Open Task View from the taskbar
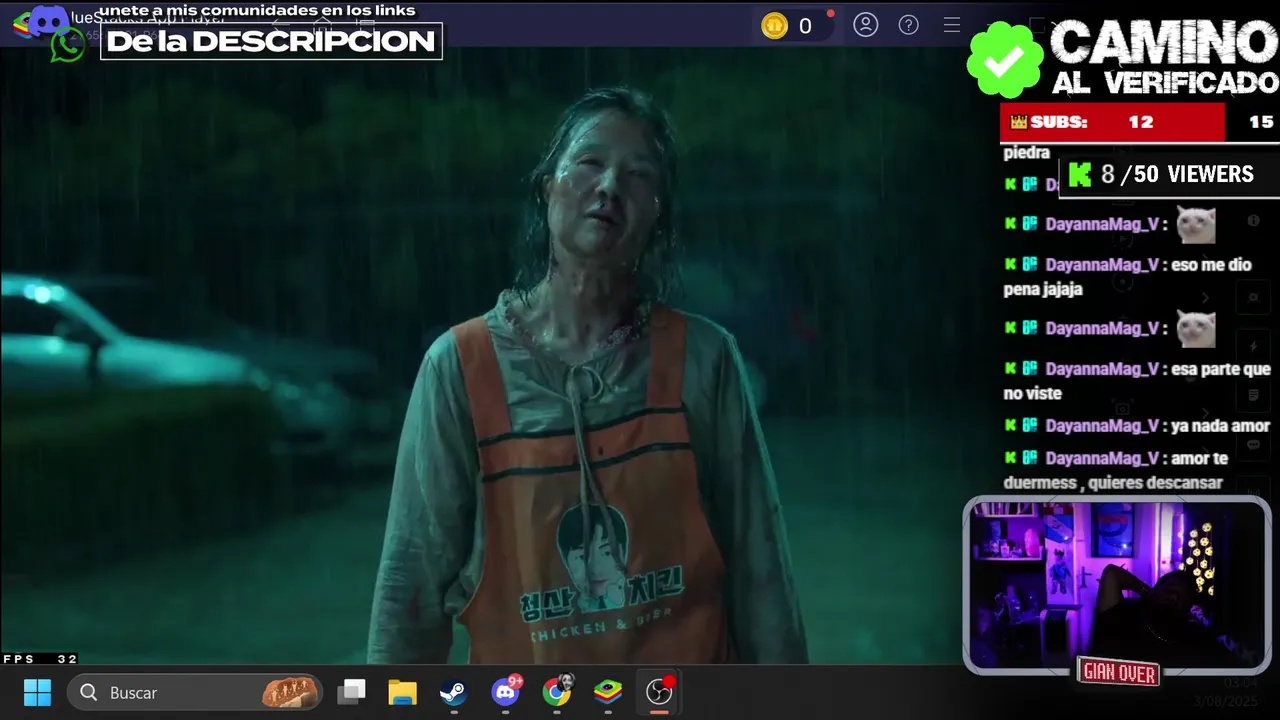This screenshot has height=720, width=1280. tap(351, 692)
